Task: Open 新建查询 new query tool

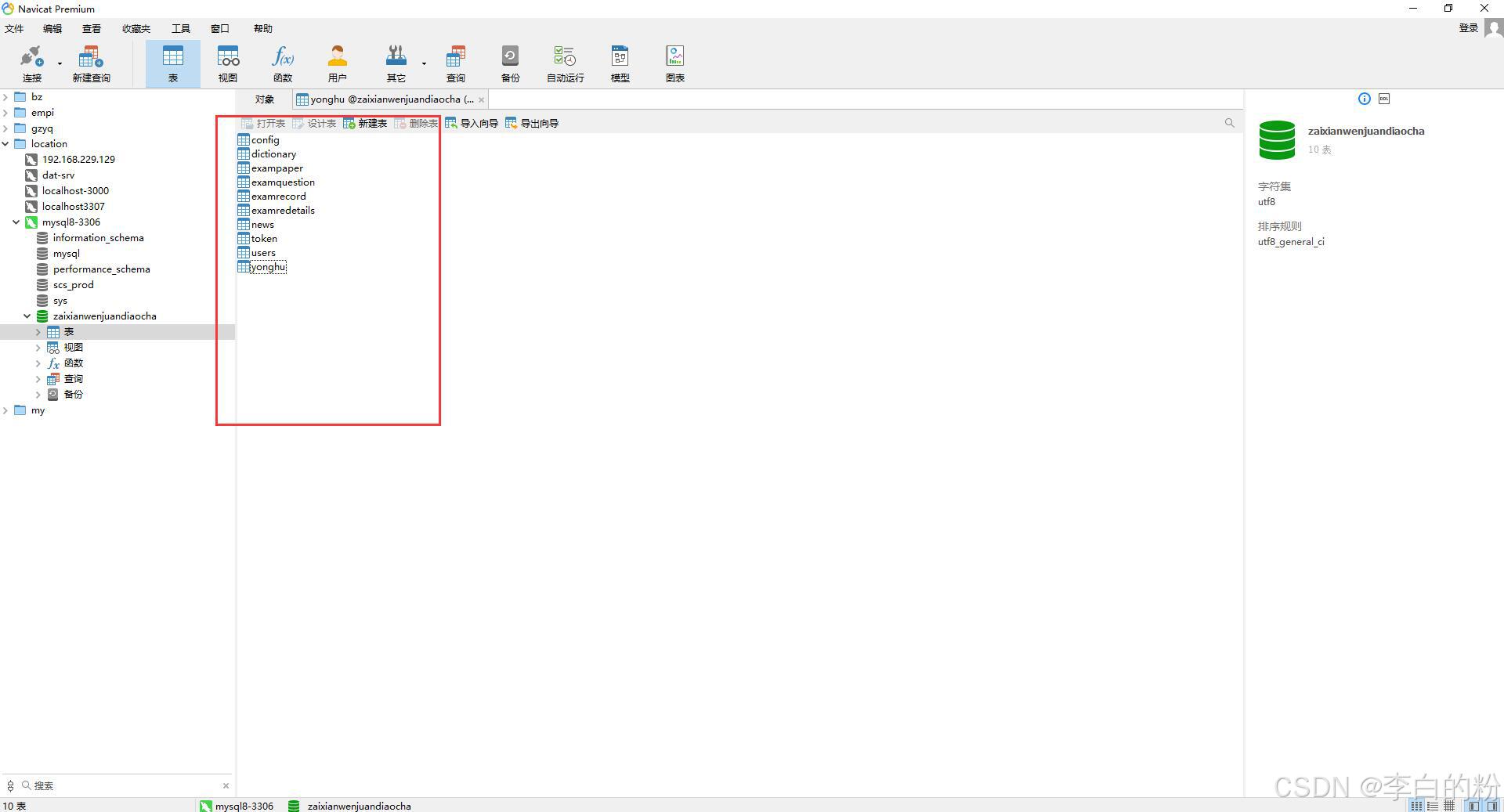Action: pos(91,63)
